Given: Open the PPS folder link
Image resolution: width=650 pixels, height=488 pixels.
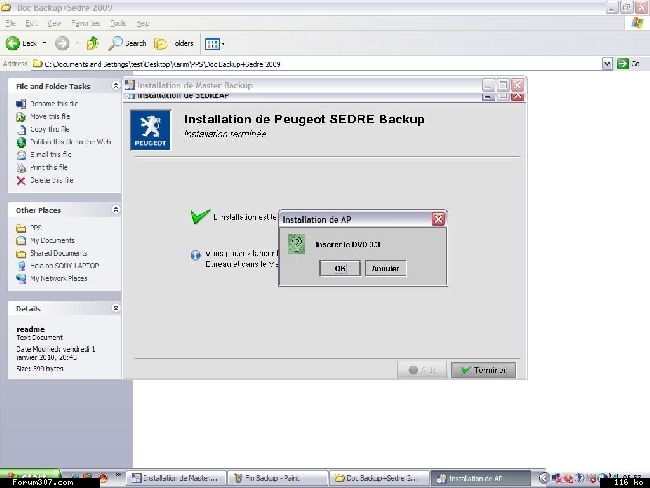Looking at the screenshot, I should (36, 228).
